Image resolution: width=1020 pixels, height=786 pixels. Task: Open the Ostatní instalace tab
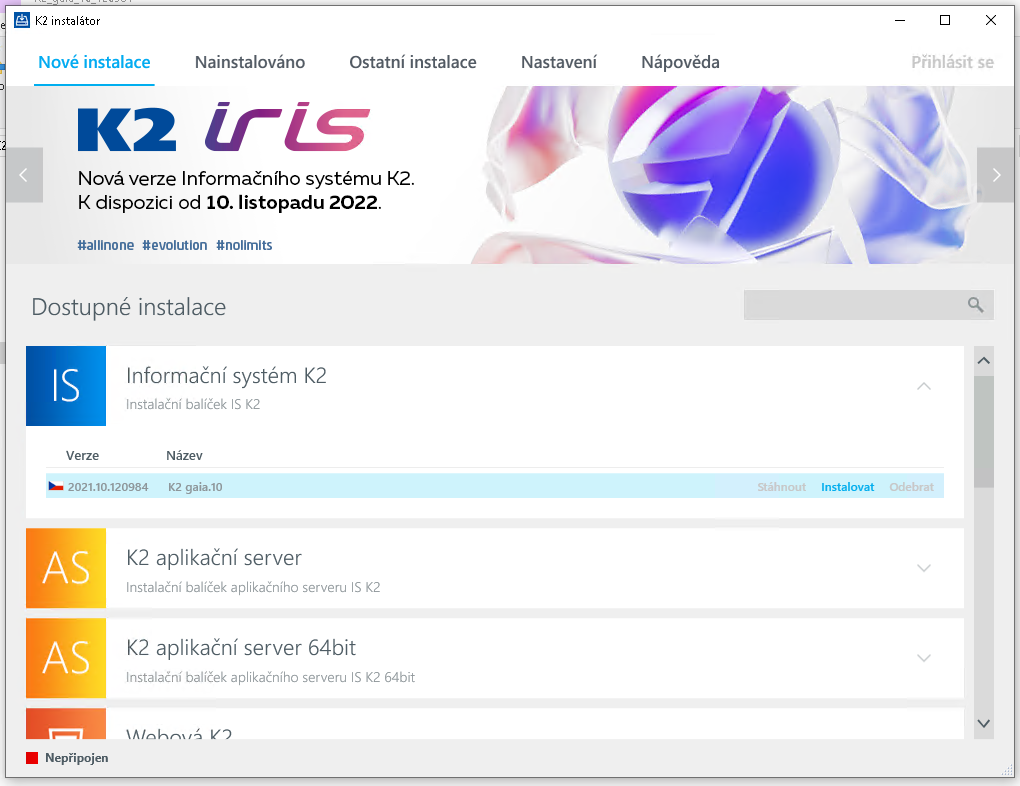pyautogui.click(x=412, y=62)
